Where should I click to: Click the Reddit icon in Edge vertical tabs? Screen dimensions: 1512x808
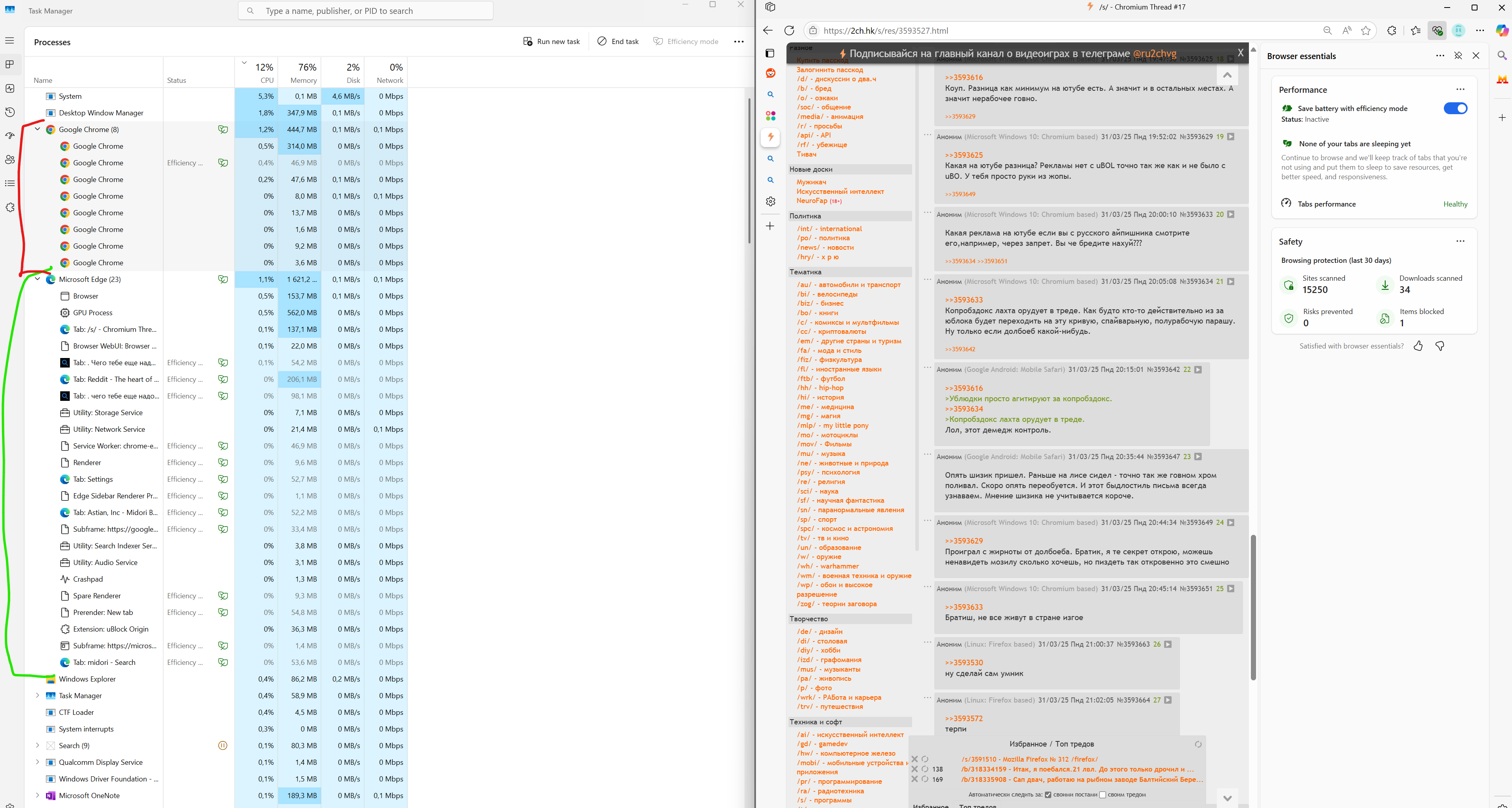tap(771, 73)
